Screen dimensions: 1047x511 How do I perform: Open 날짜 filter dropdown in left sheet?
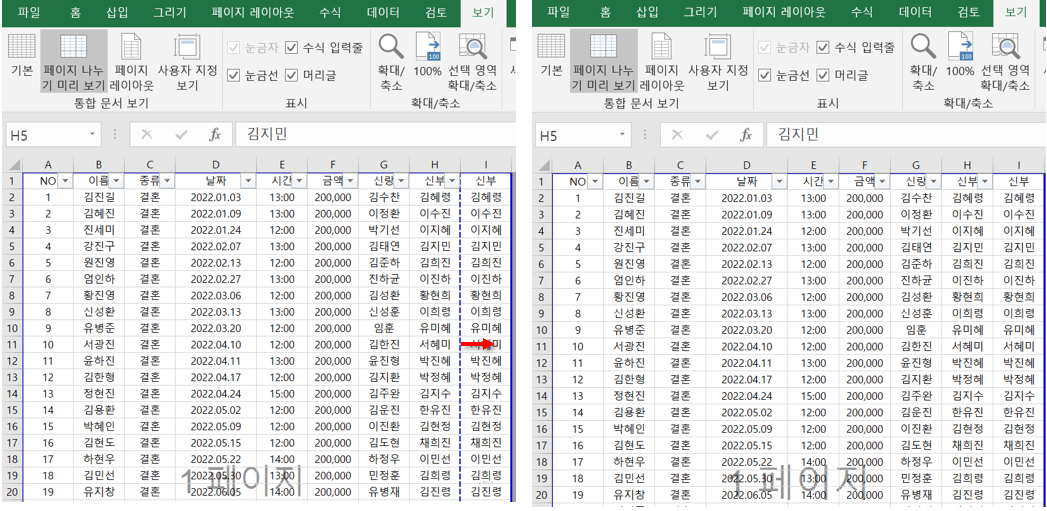248,181
